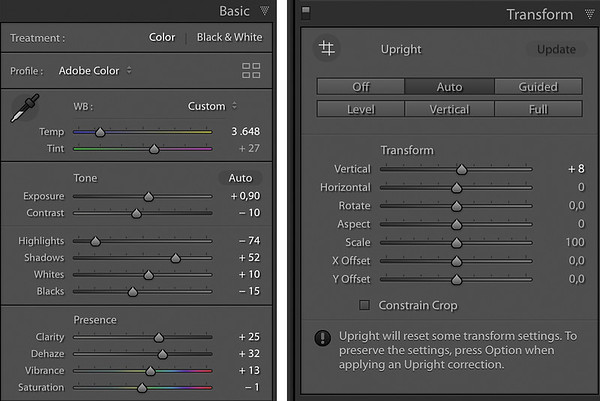Screen dimensions: 600x401
Task: Open the WB Custom preset dropdown
Action: 212,106
